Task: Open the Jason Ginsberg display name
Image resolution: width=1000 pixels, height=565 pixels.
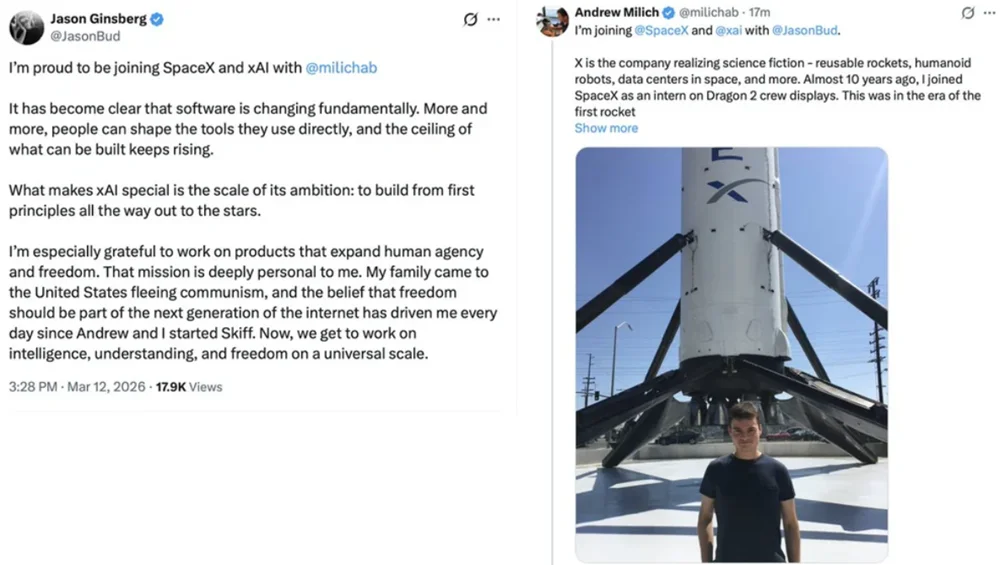Action: coord(98,19)
